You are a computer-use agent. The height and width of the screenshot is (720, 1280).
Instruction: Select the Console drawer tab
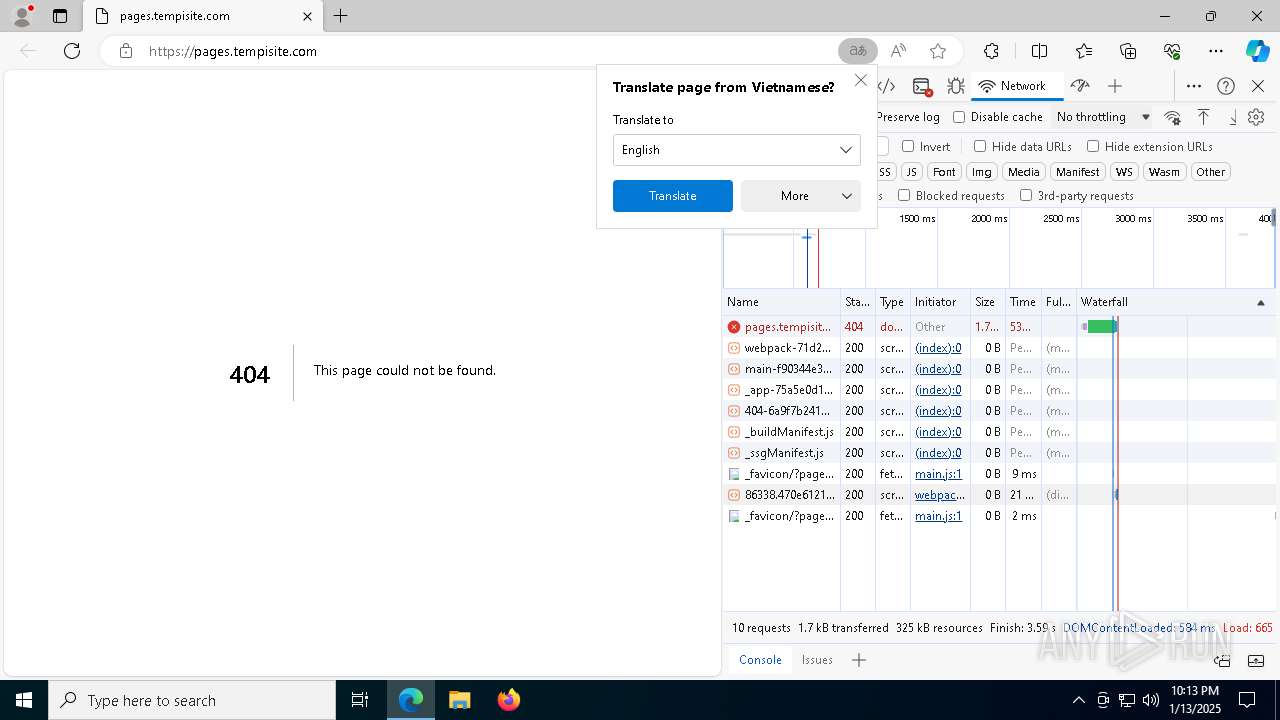pyautogui.click(x=760, y=660)
